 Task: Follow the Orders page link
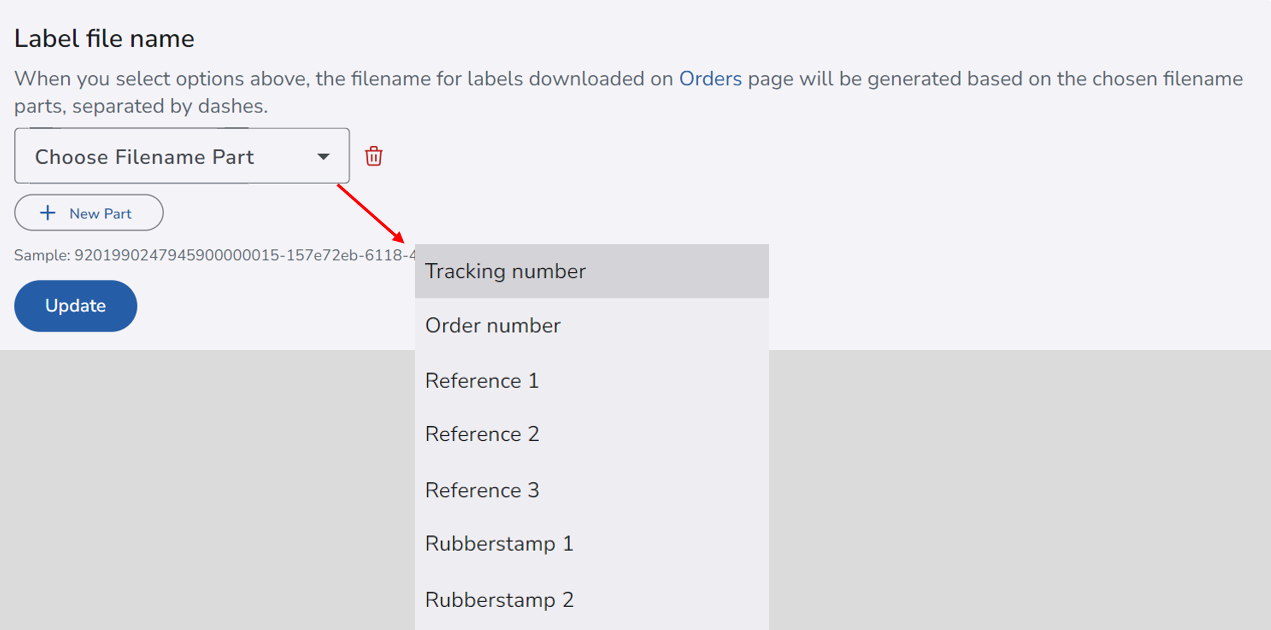[710, 79]
